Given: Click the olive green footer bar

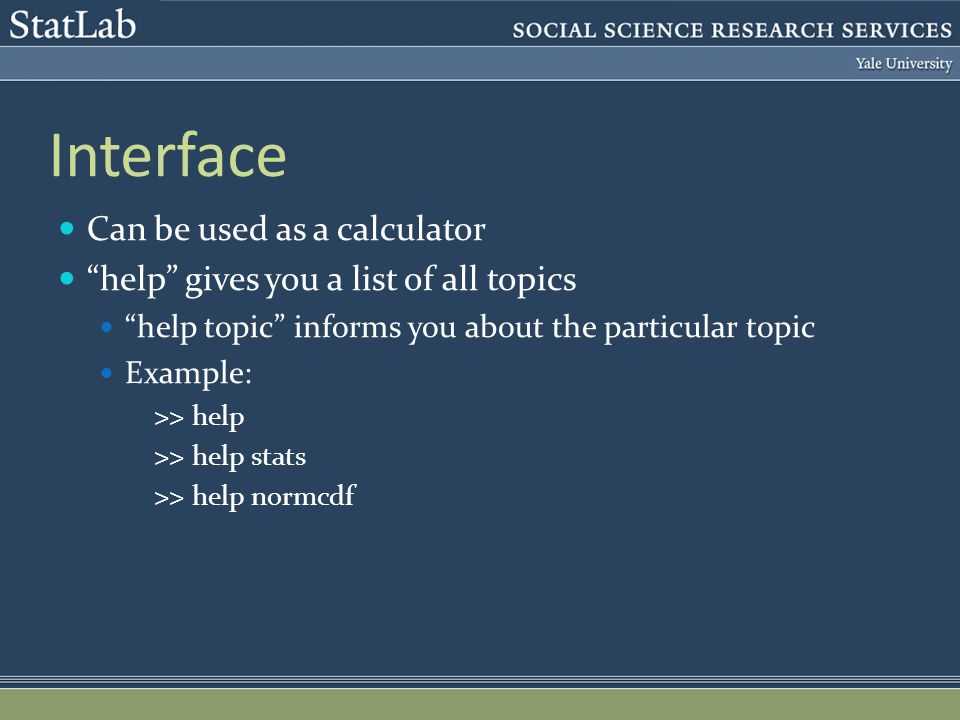Looking at the screenshot, I should coord(480,705).
